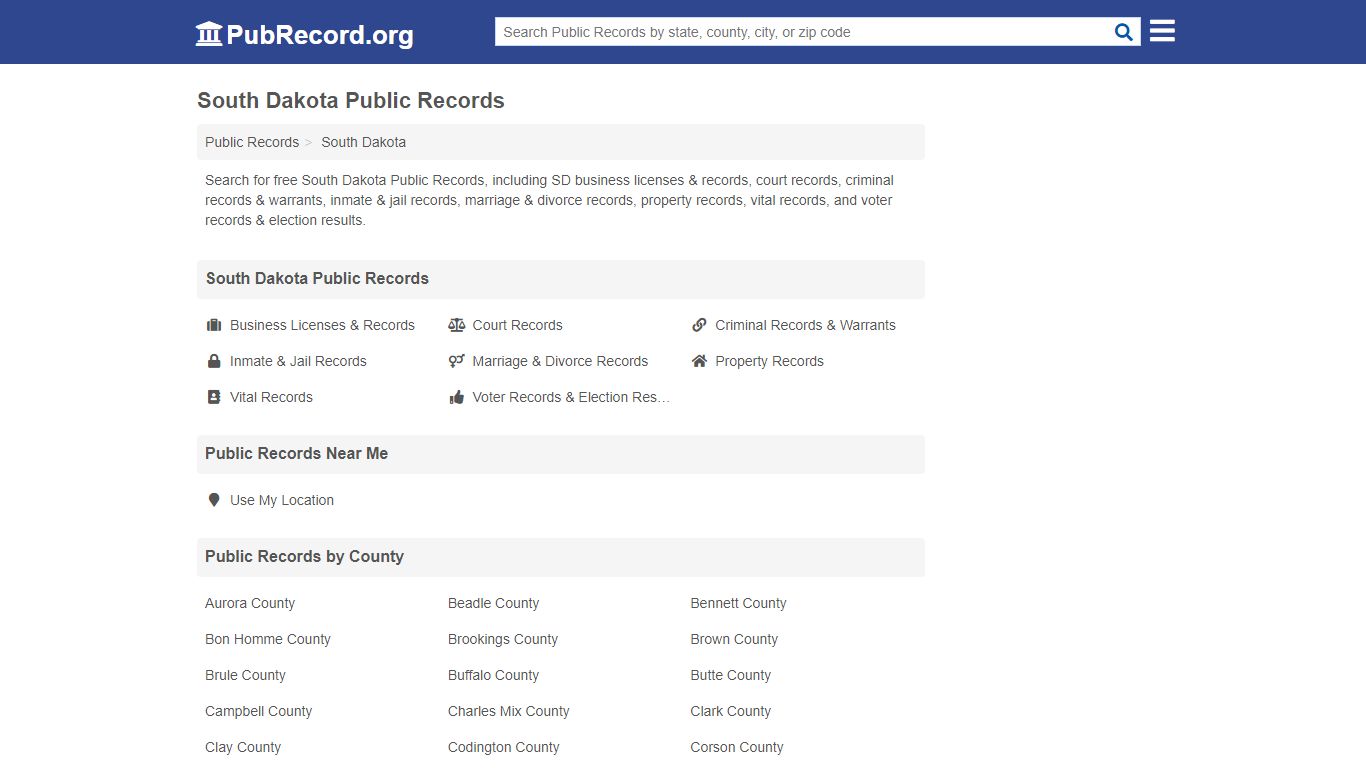Click the Public Records by County heading

pyautogui.click(x=304, y=556)
